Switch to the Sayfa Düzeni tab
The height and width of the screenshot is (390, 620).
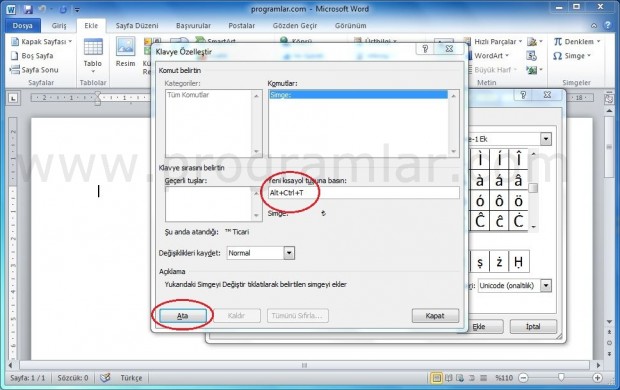(x=137, y=26)
